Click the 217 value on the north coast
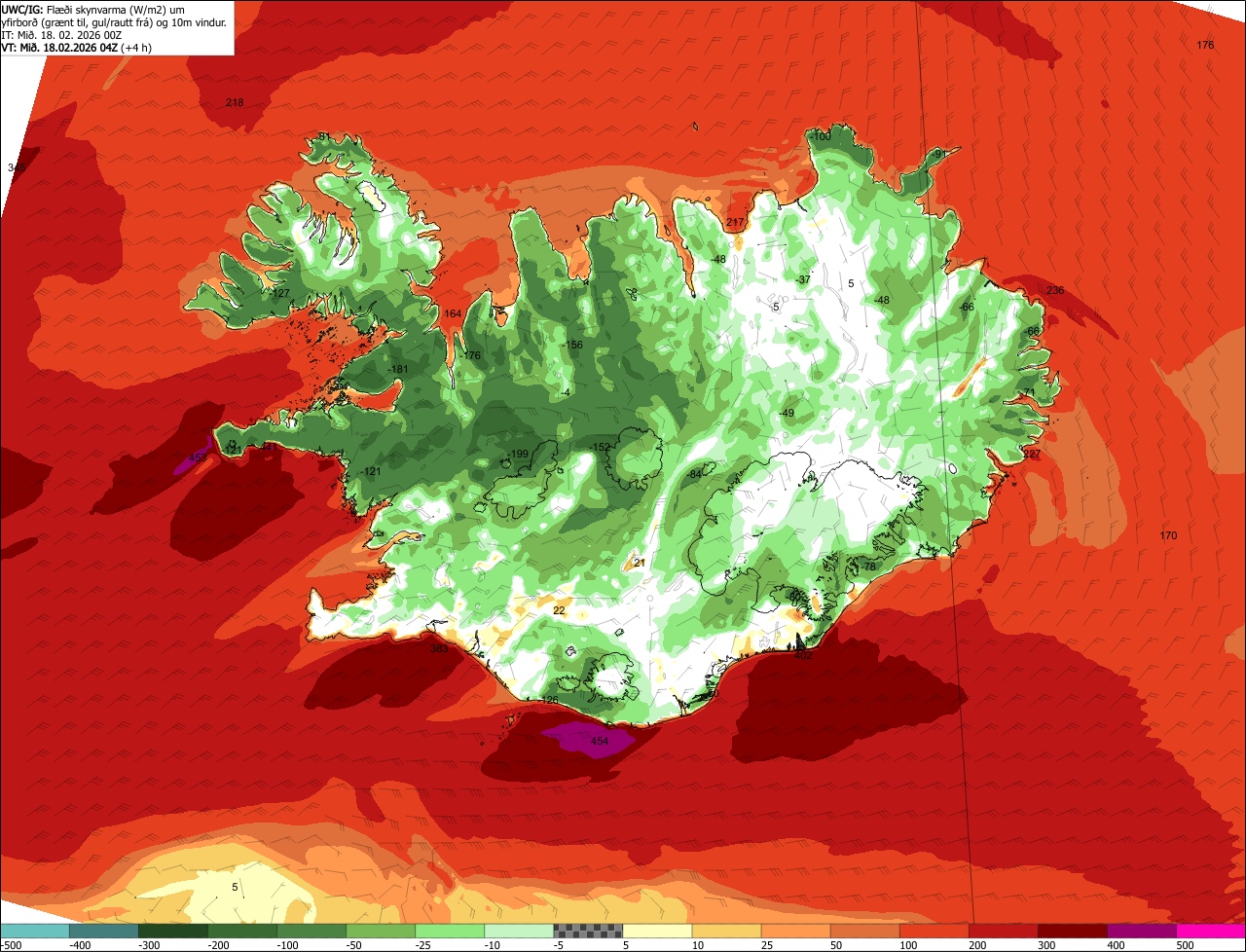Image resolution: width=1246 pixels, height=952 pixels. click(x=735, y=224)
